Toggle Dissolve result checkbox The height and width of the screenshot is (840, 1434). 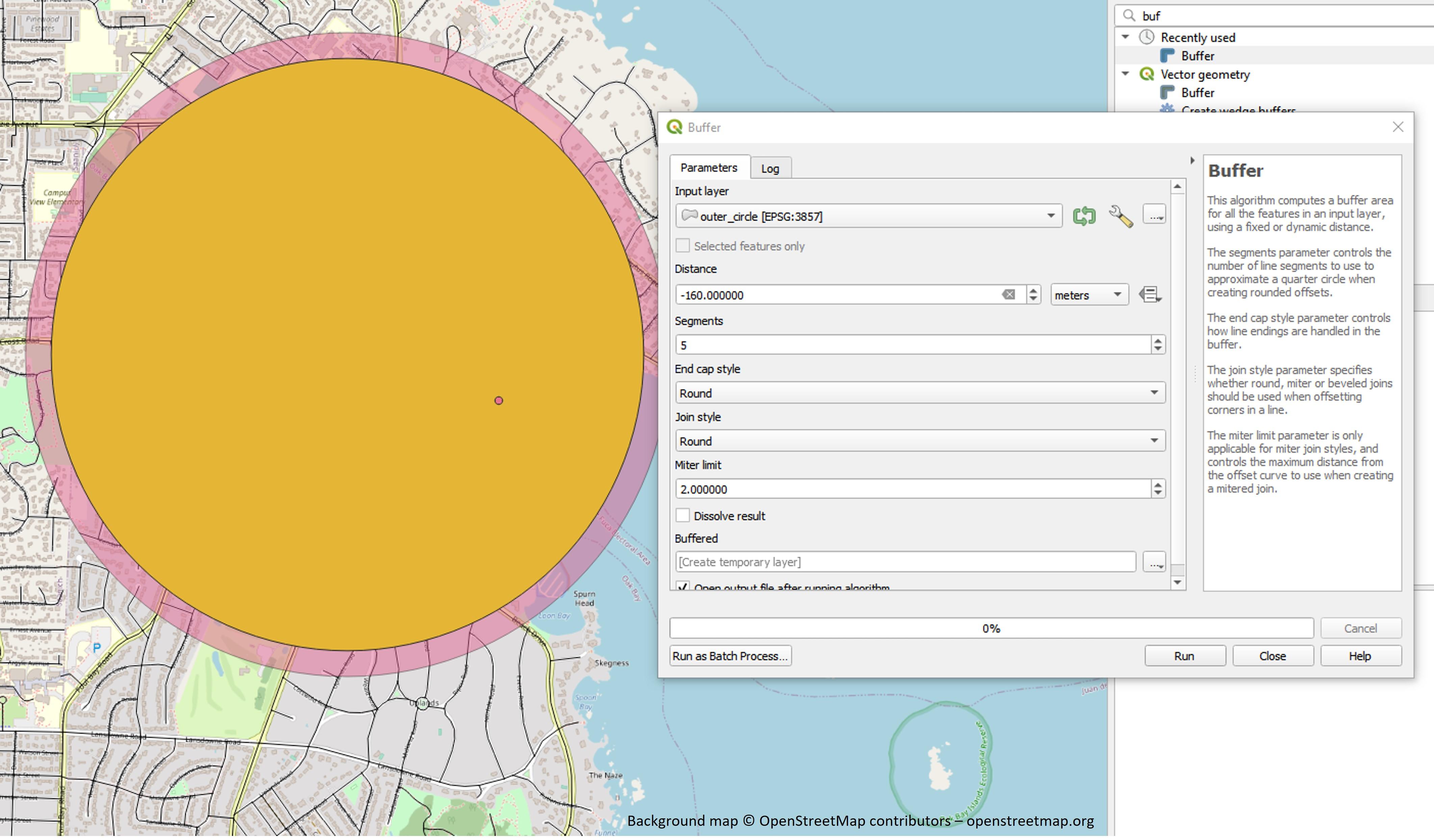[683, 516]
